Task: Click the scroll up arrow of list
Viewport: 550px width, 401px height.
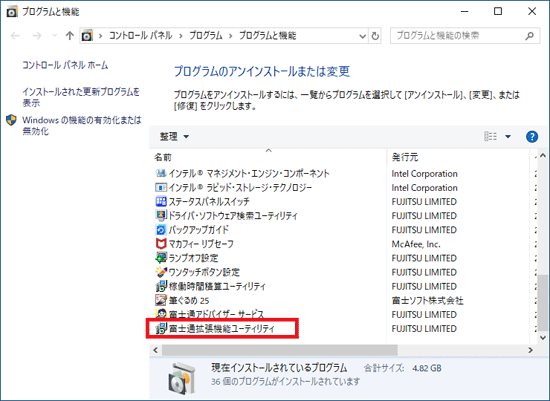Action: 543,155
